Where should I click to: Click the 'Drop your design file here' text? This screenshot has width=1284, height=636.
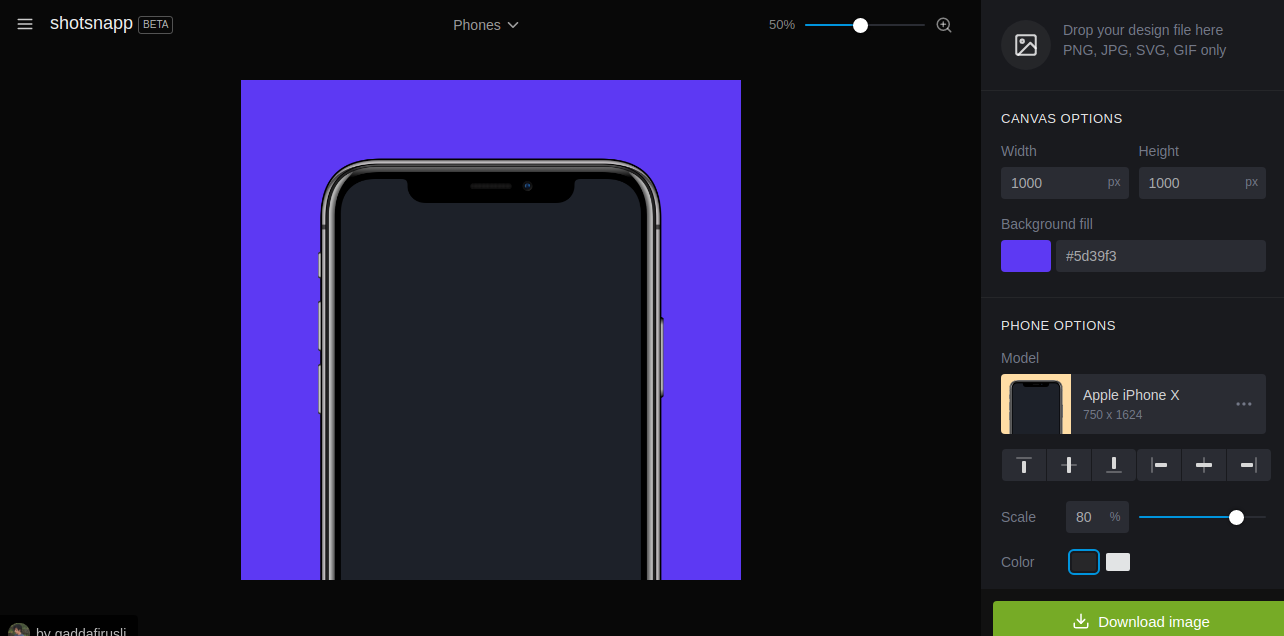pyautogui.click(x=1143, y=30)
